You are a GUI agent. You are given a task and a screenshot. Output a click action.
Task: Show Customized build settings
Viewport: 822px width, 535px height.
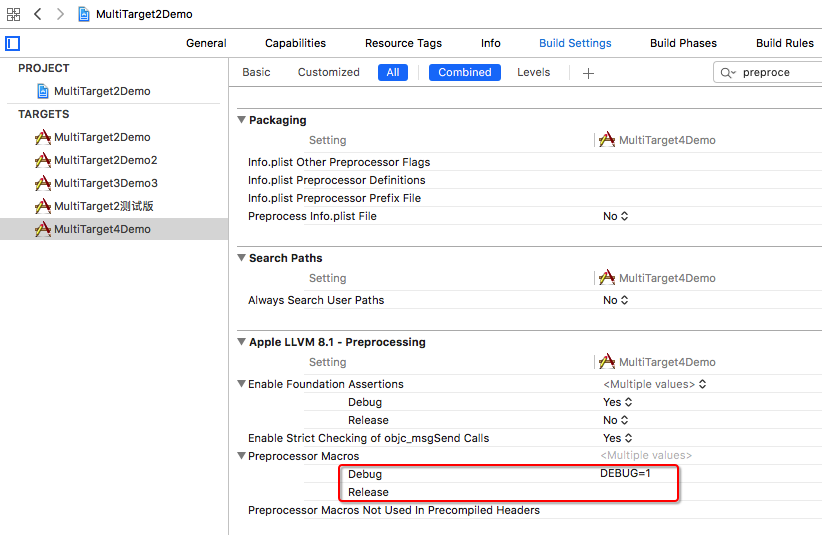tap(328, 72)
